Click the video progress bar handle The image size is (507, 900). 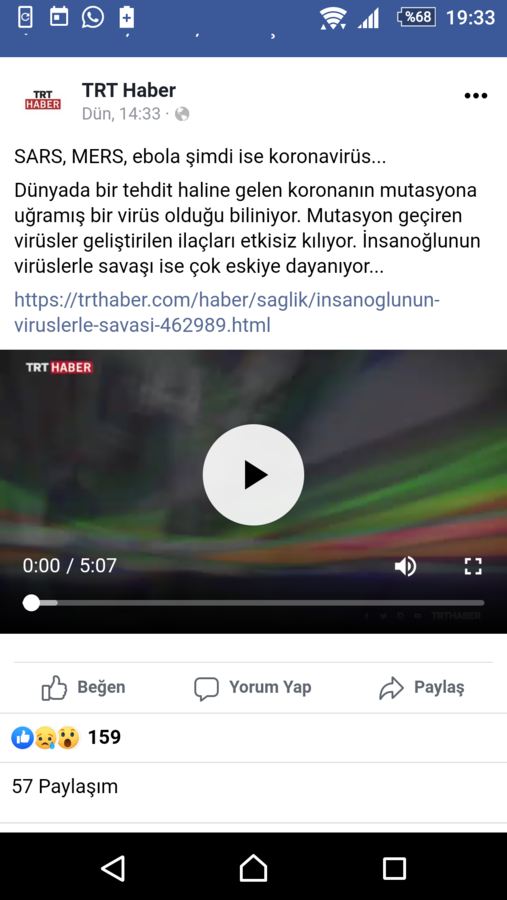31,603
